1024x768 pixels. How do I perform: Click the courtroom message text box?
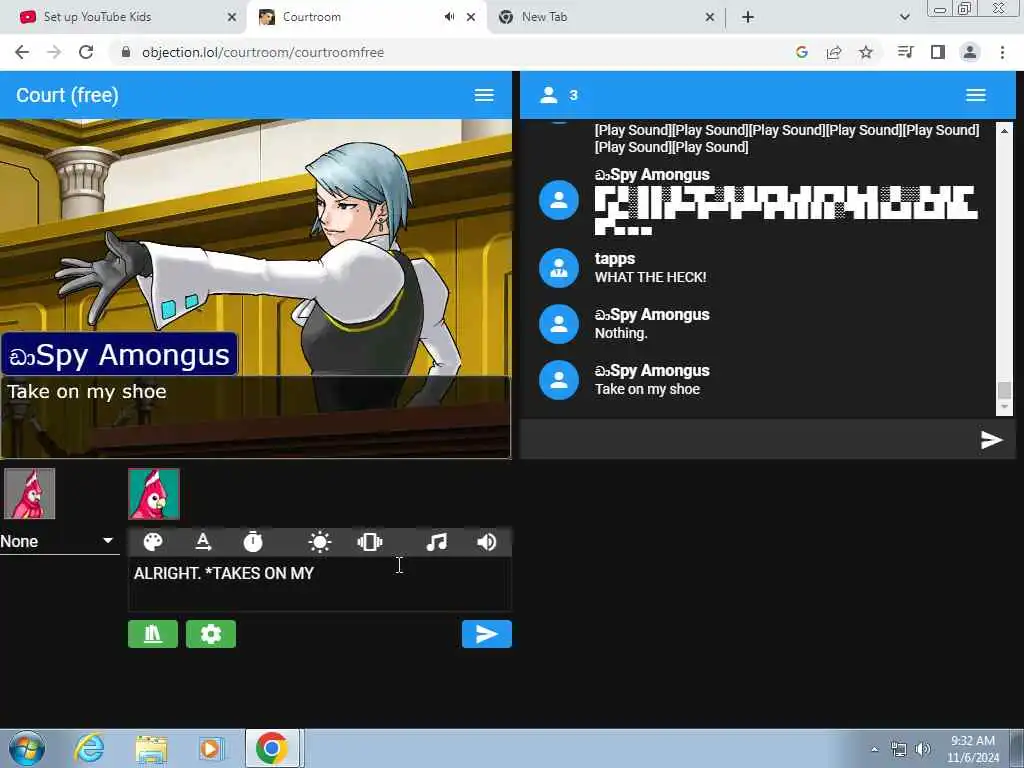[320, 584]
